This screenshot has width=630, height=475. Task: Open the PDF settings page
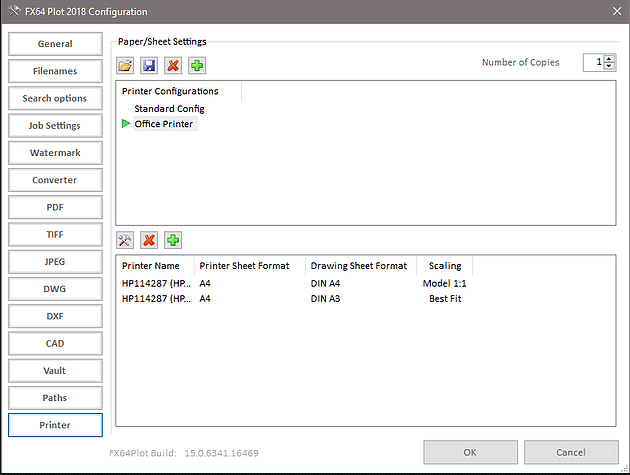pyautogui.click(x=55, y=207)
